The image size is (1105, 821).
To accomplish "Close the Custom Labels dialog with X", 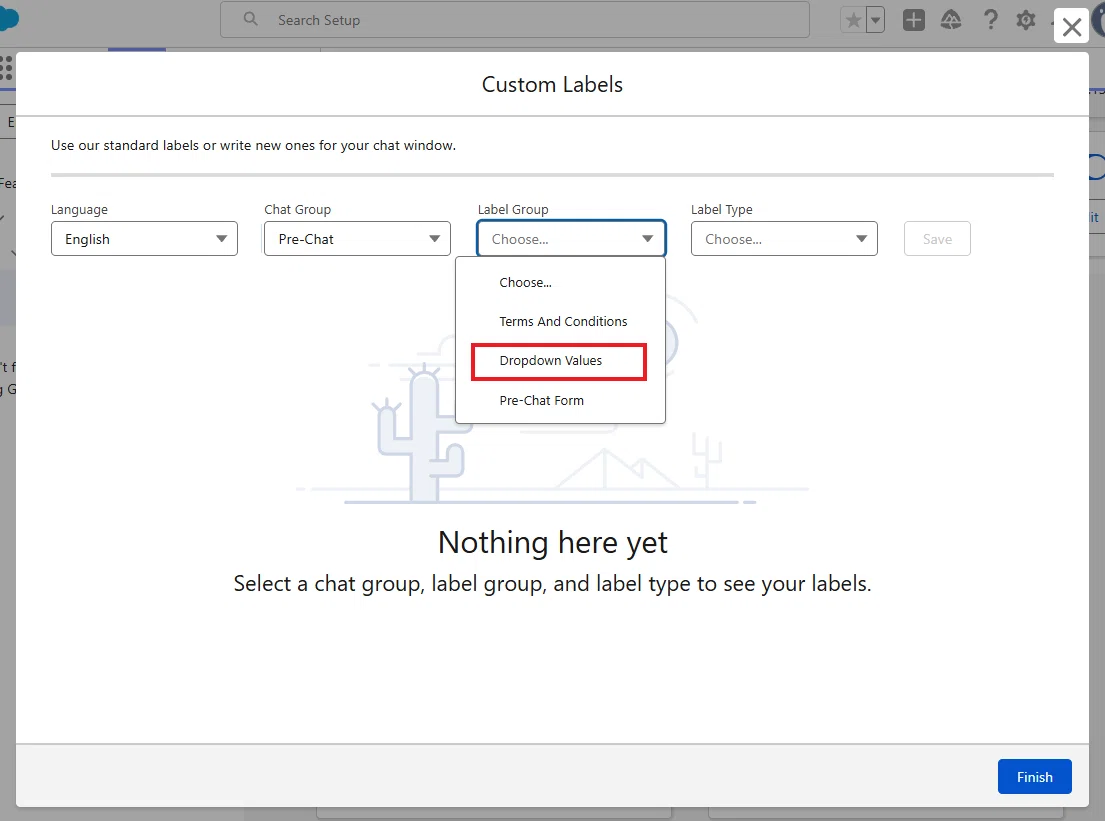I will (1071, 27).
